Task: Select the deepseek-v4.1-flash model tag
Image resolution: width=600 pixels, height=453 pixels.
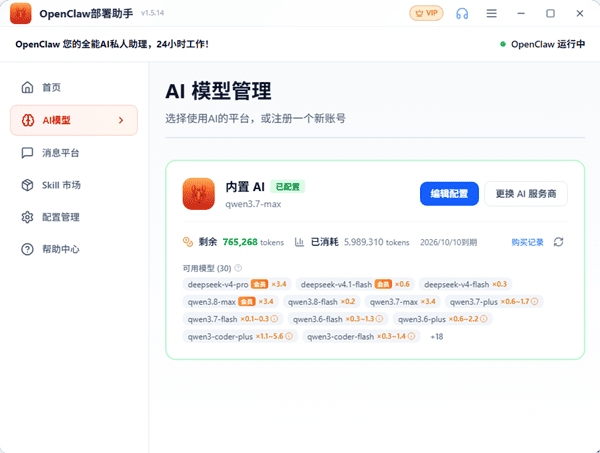Action: 355,284
